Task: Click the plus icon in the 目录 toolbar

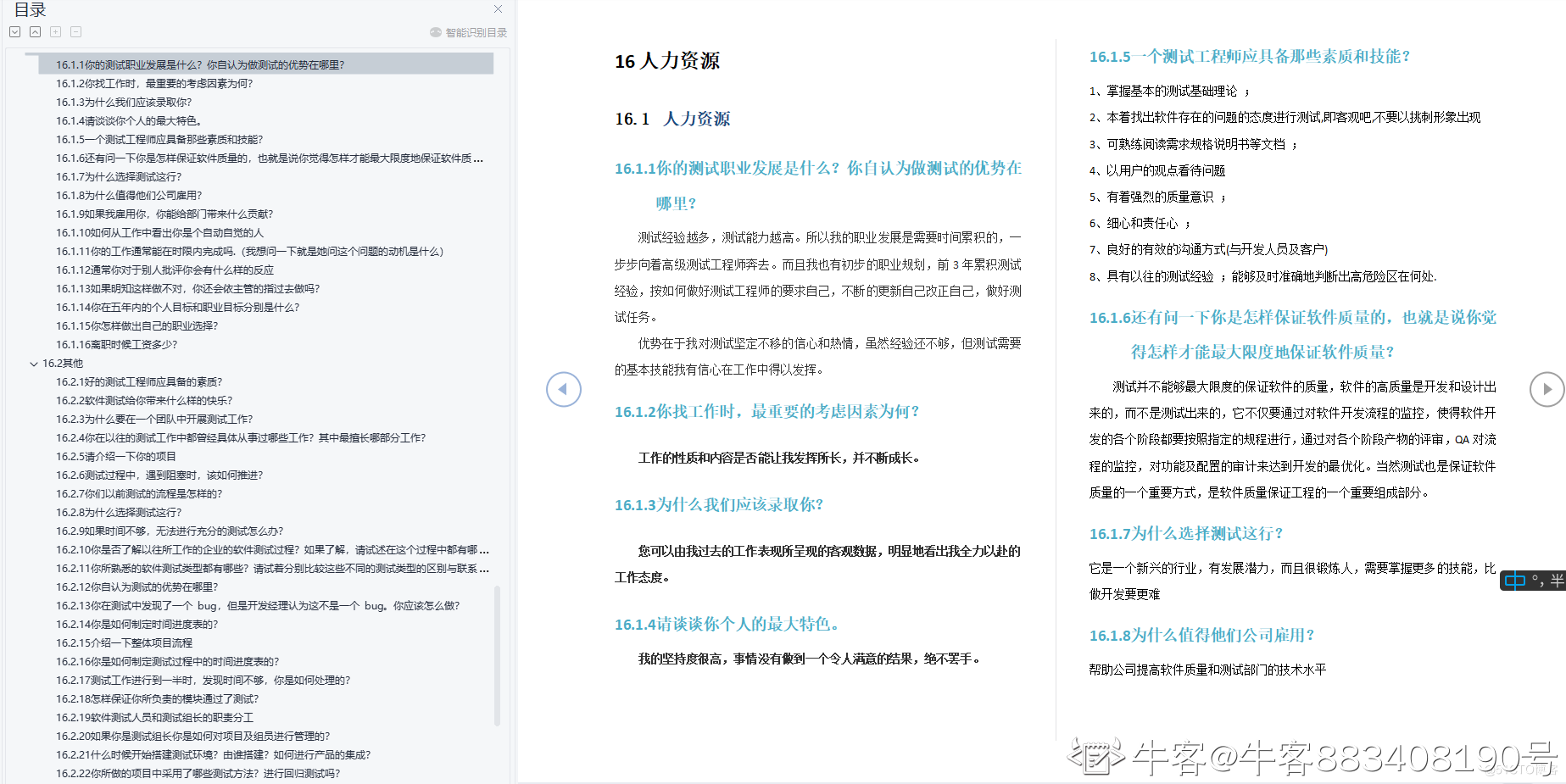Action: click(55, 32)
